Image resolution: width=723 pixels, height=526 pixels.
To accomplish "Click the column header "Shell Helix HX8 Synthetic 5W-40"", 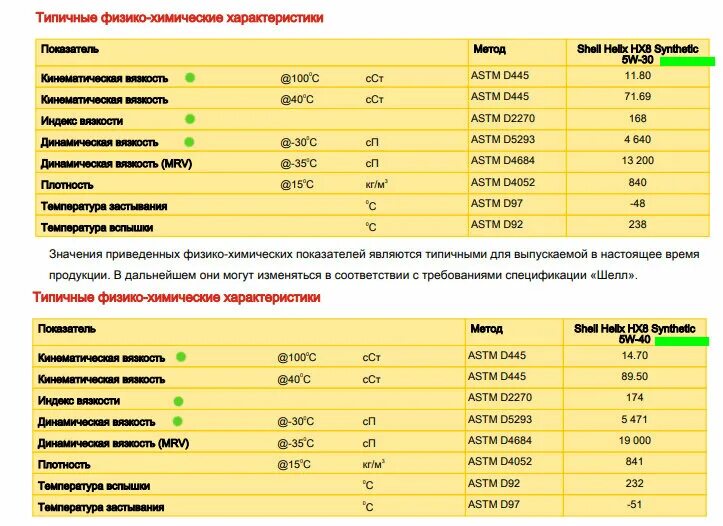I will point(634,334).
